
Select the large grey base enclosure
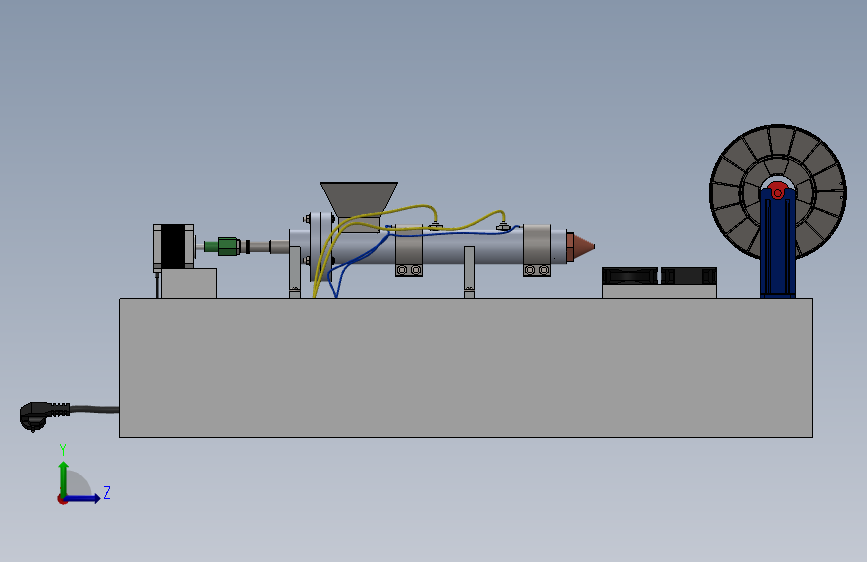pyautogui.click(x=466, y=368)
